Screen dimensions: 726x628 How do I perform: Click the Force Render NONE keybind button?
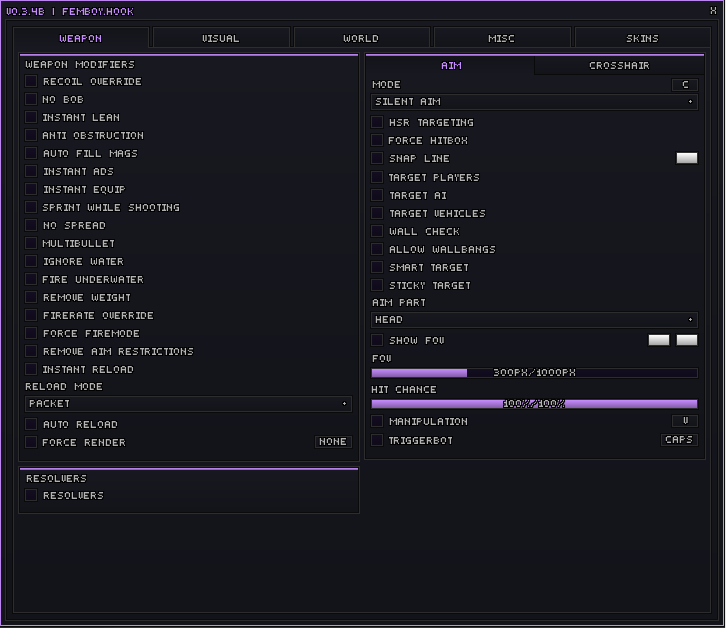[x=333, y=442]
